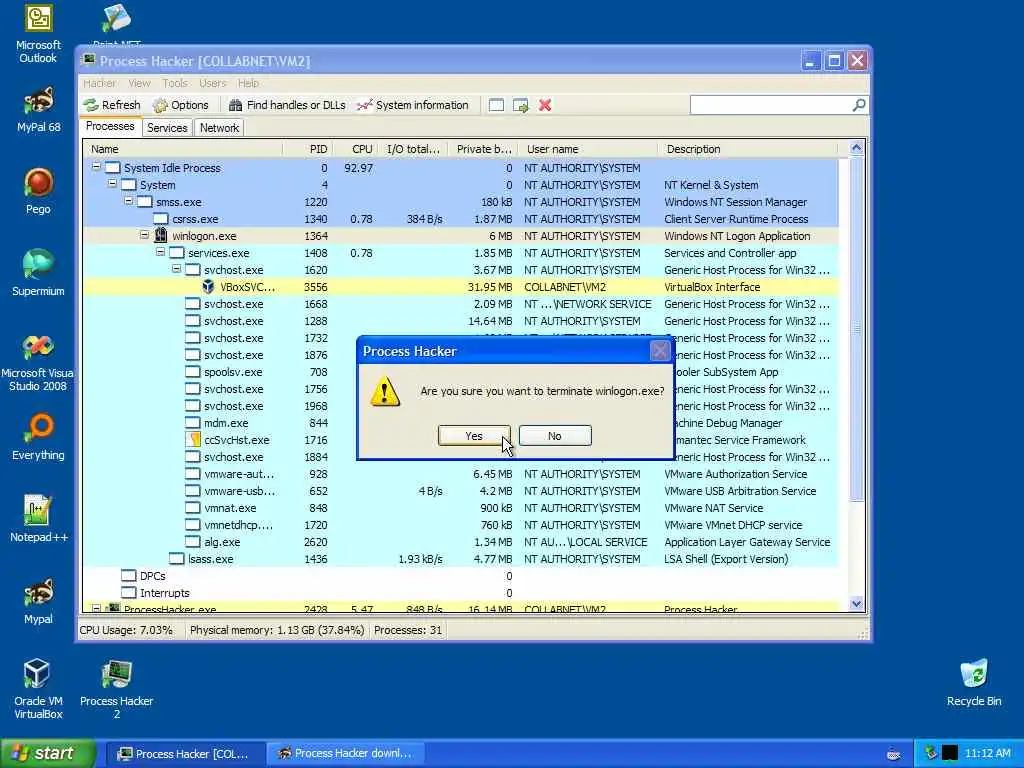This screenshot has height=768, width=1024.
Task: Sort by the CPU column header
Action: 357,149
